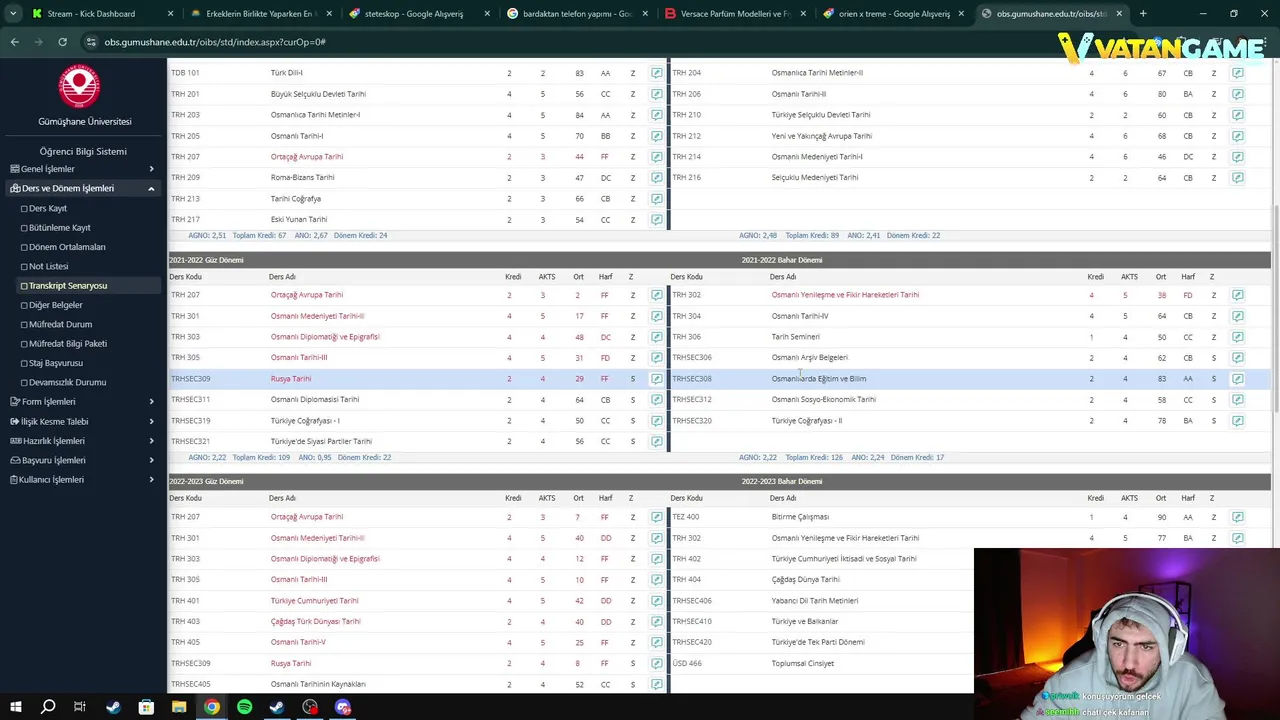Open Staj Başvurusu menu item
This screenshot has height=720, width=1280.
tap(55, 363)
